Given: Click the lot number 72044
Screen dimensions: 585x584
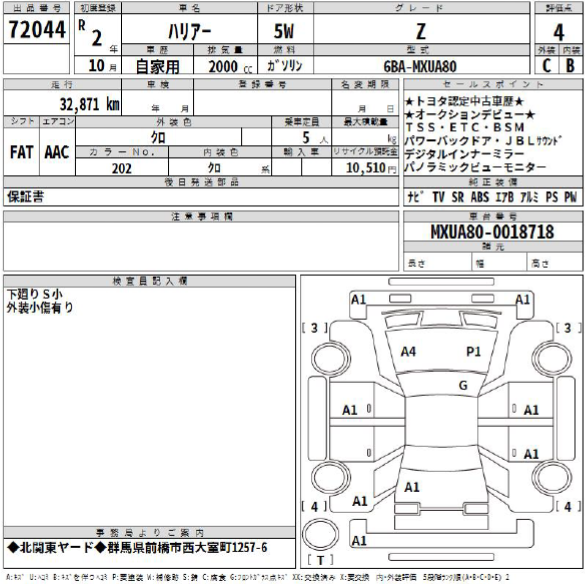Looking at the screenshot, I should tap(37, 29).
